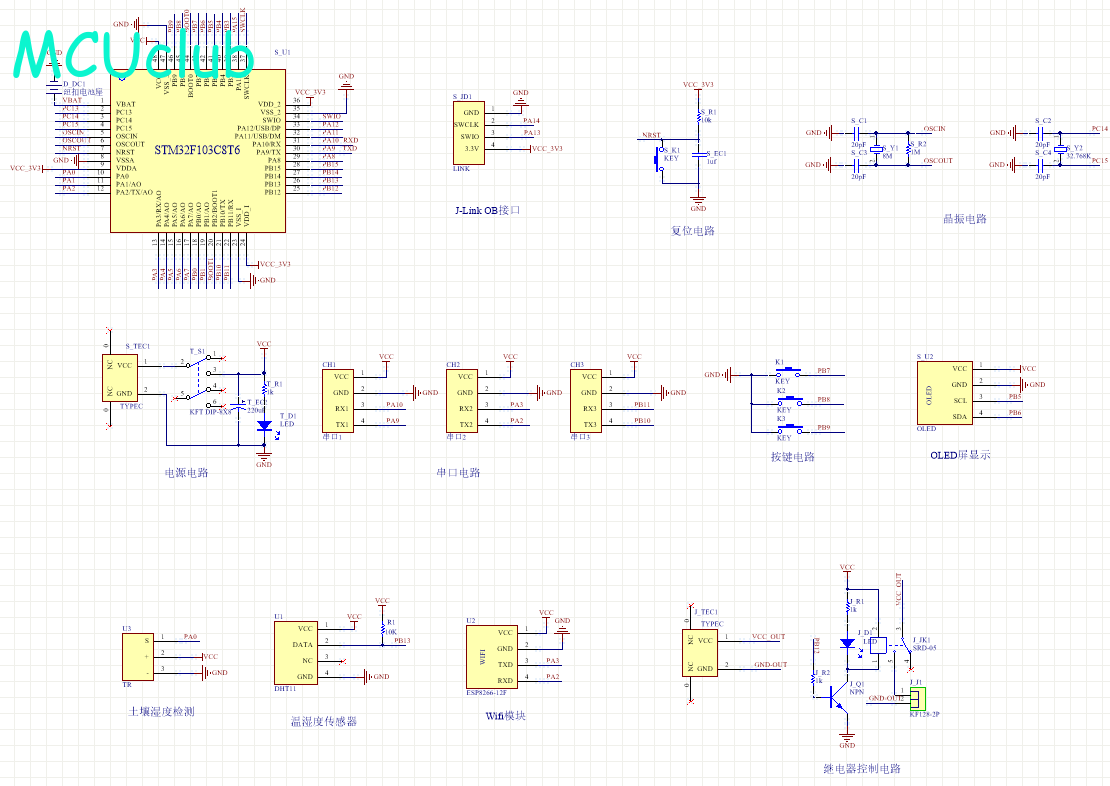Click the VCC_OUT net label on J_TEC1
Viewport: 1110px width, 786px height.
(x=768, y=637)
